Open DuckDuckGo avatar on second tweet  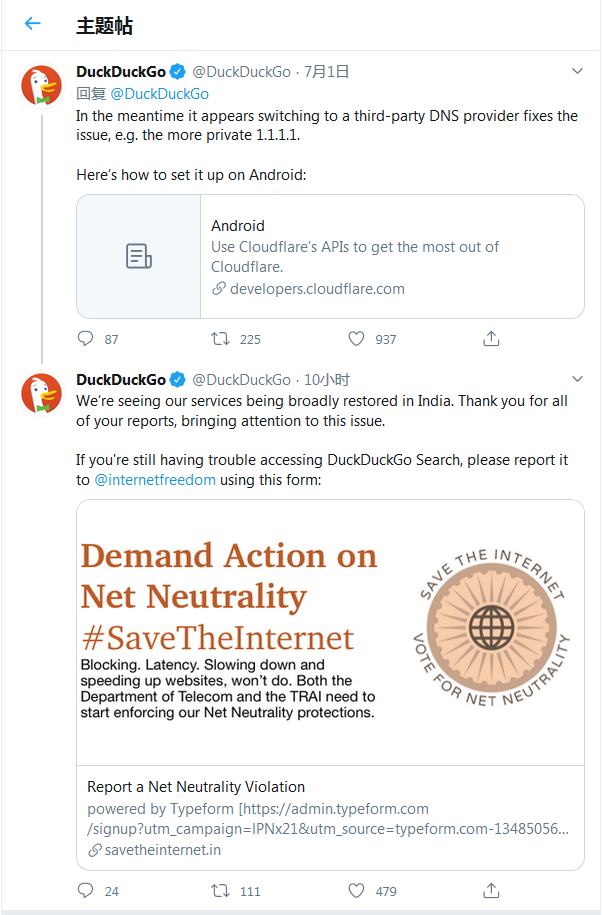(42, 394)
